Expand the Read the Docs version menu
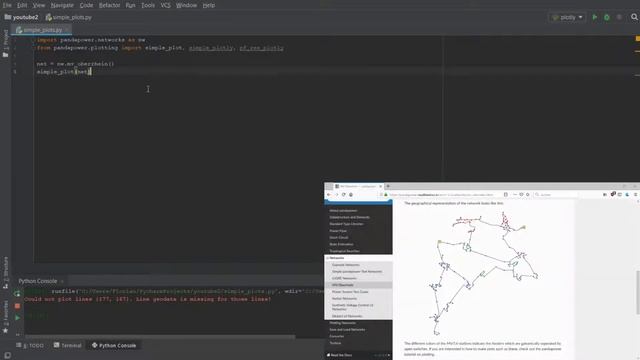This screenshot has height=360, width=640. tap(358, 355)
